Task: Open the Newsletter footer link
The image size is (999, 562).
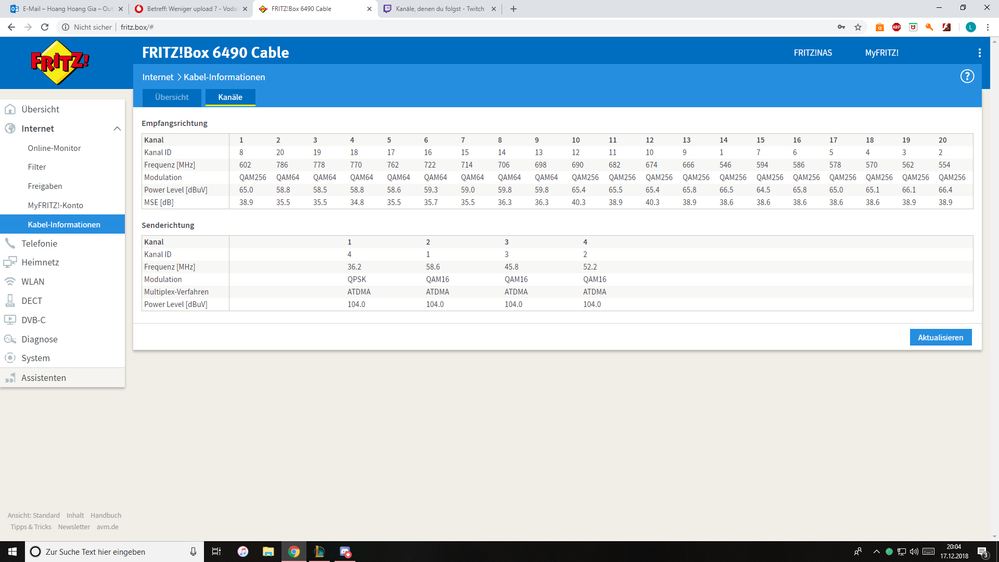Action: (74, 527)
